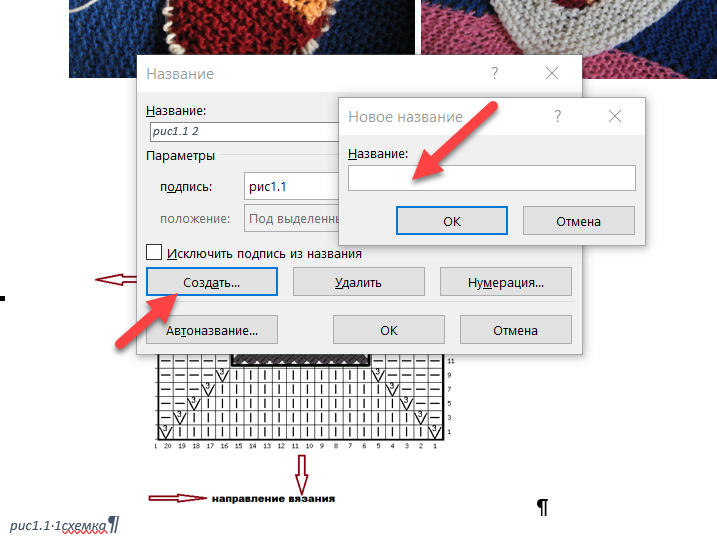The image size is (717, 550).
Task: Click the caption text field containing рис1.1 2
Action: [x=240, y=131]
